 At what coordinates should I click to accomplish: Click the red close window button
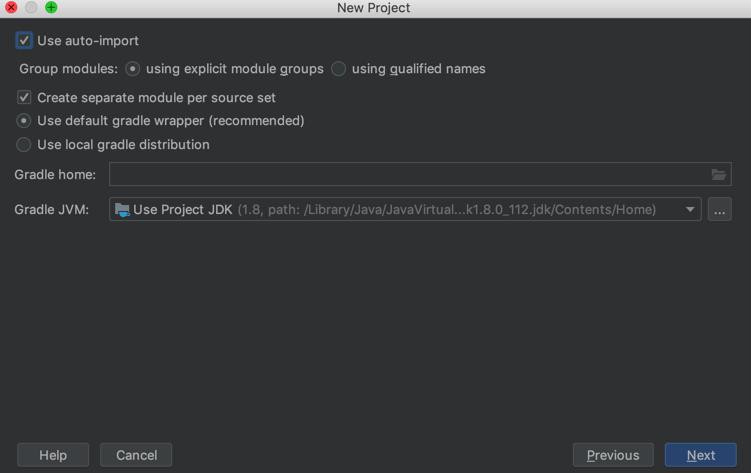[x=11, y=8]
